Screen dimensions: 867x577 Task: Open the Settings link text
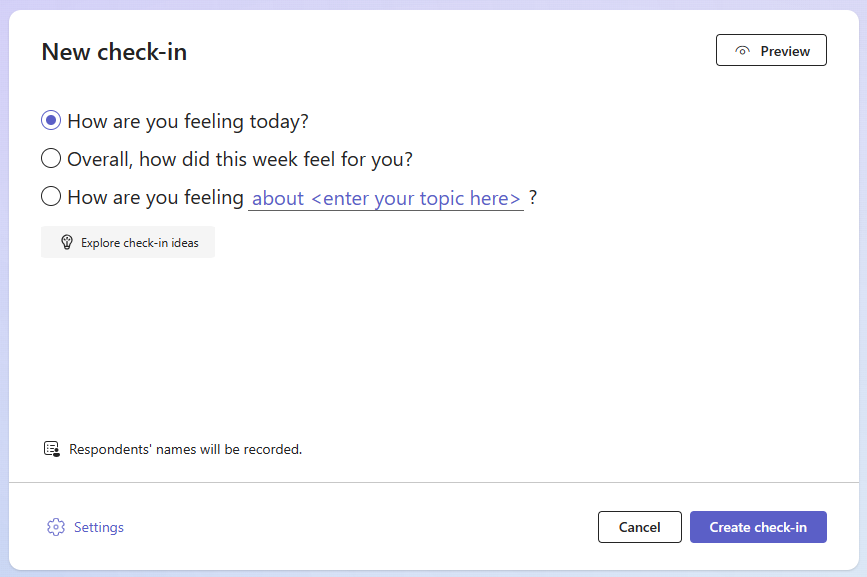point(99,527)
